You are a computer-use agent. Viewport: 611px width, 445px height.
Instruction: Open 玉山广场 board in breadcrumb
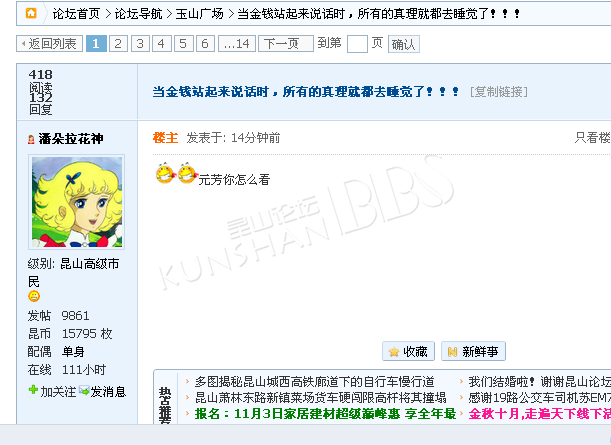(200, 14)
